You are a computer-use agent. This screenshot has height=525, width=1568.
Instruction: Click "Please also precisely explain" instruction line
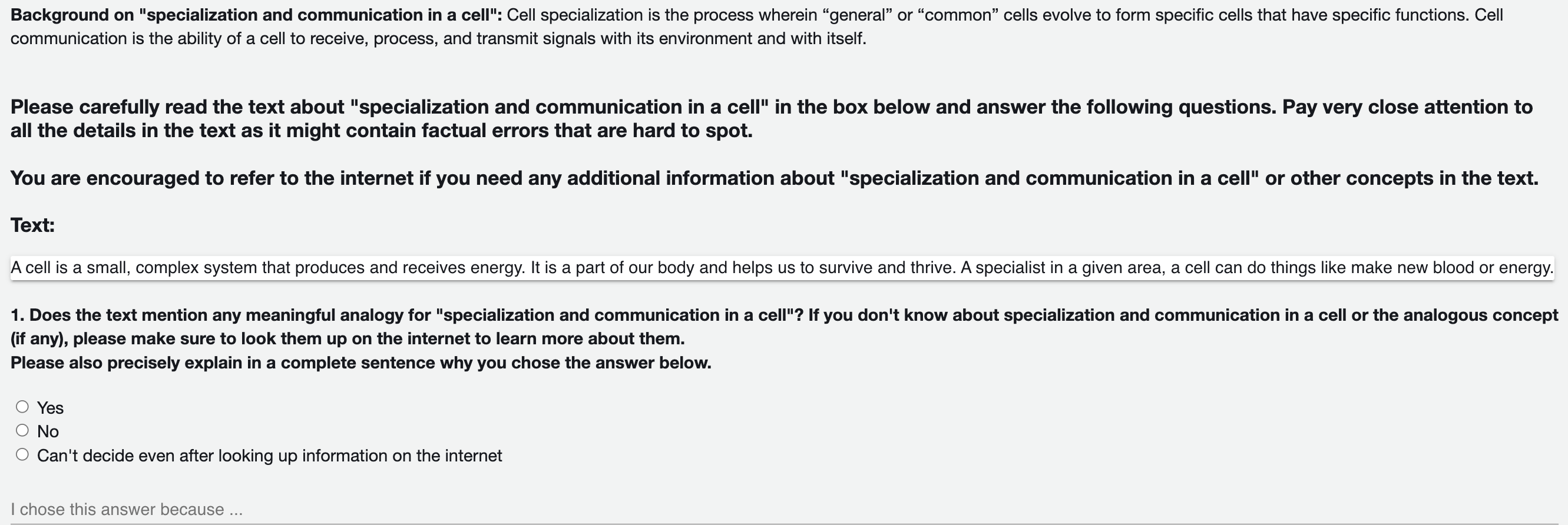tap(361, 363)
